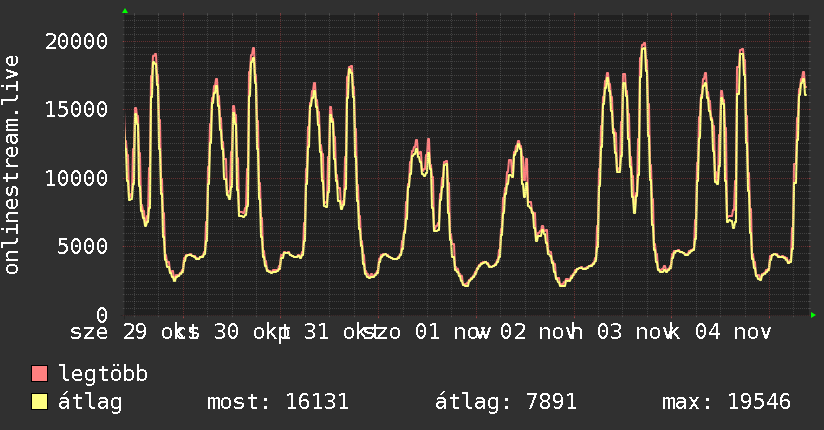Select the legtöbb legend label
This screenshot has width=824, height=430.
(x=103, y=374)
